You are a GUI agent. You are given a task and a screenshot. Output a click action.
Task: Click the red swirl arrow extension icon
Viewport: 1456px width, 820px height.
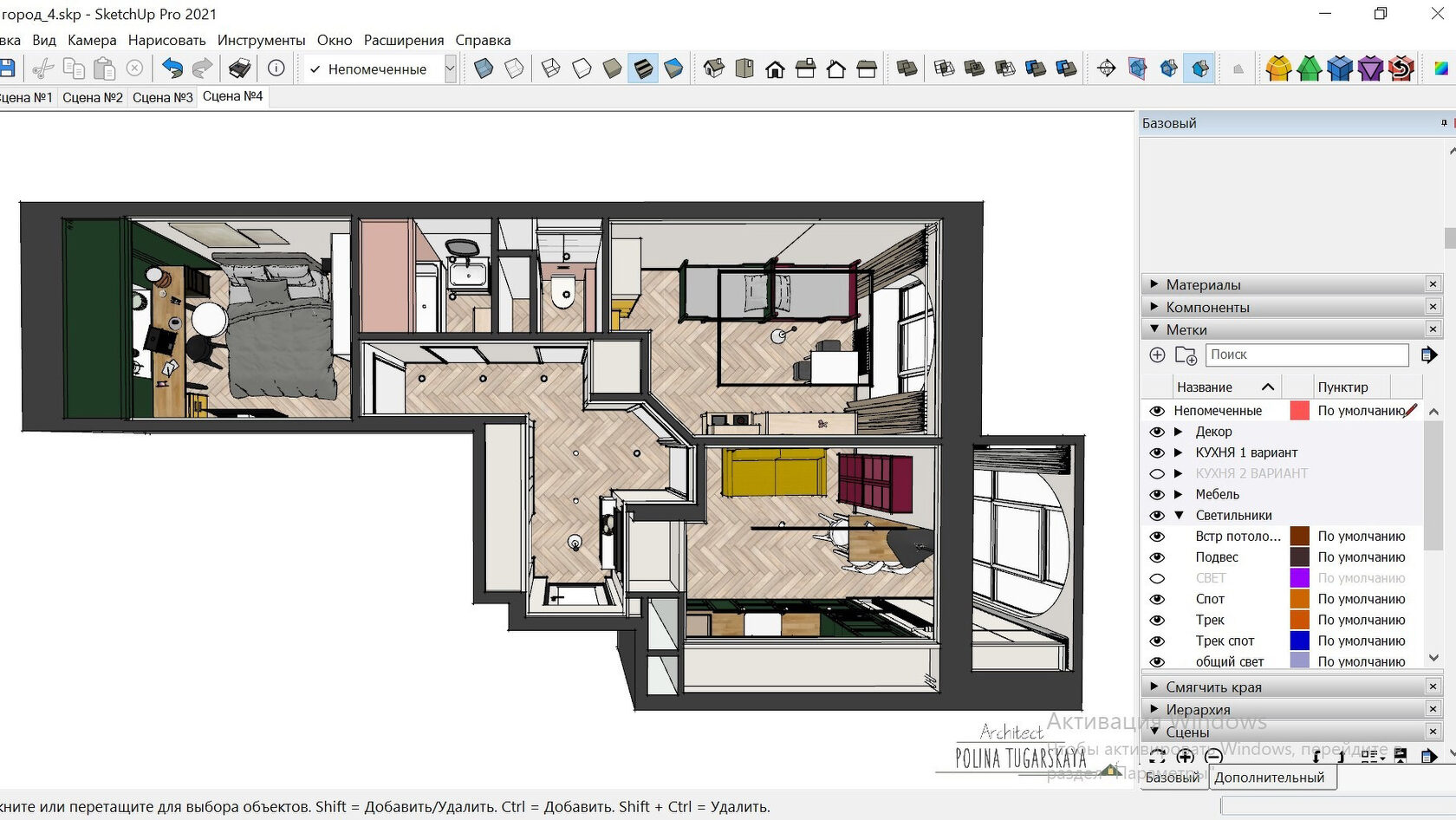coord(1401,68)
